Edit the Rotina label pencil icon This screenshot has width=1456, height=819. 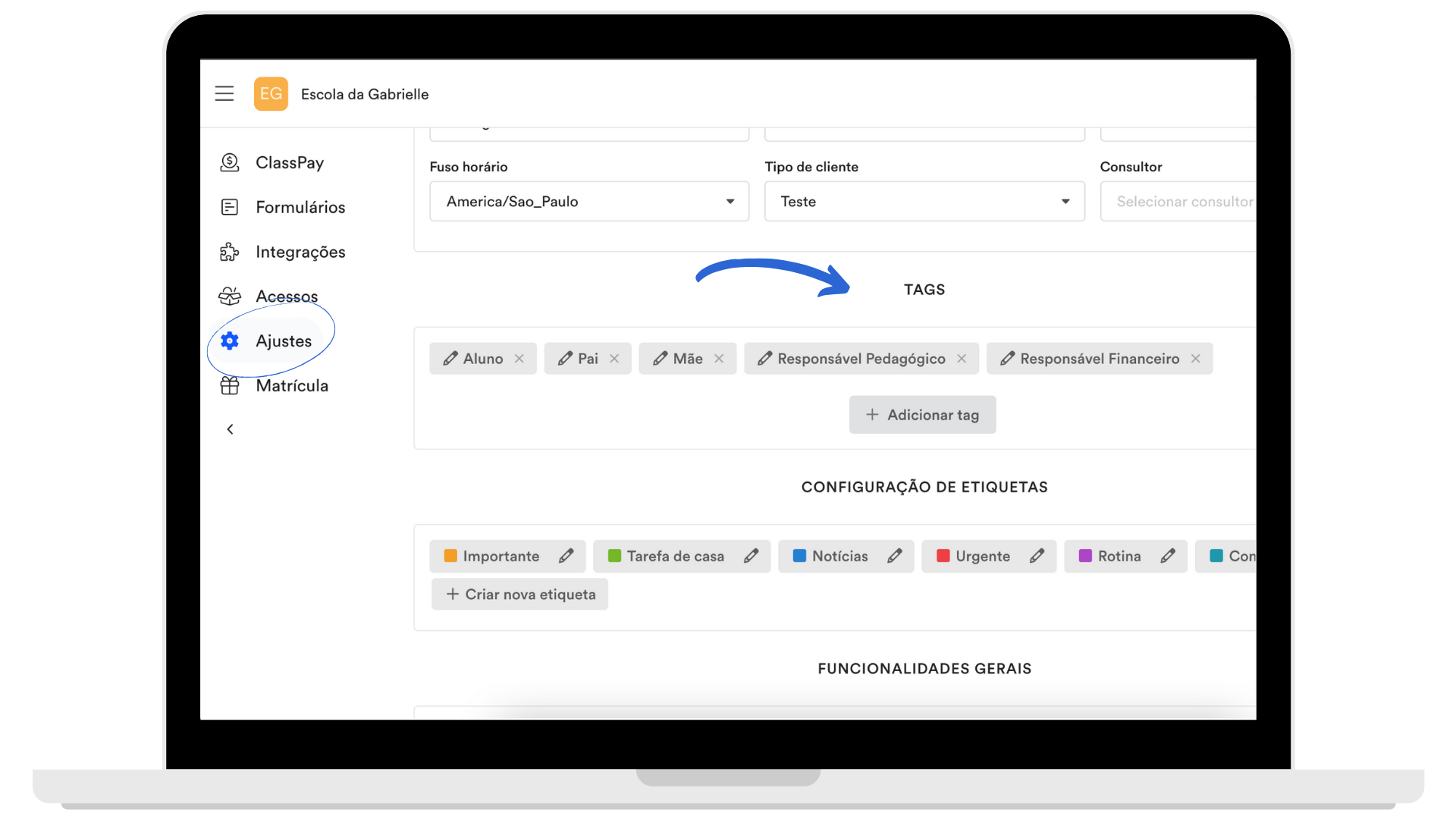pos(1168,556)
